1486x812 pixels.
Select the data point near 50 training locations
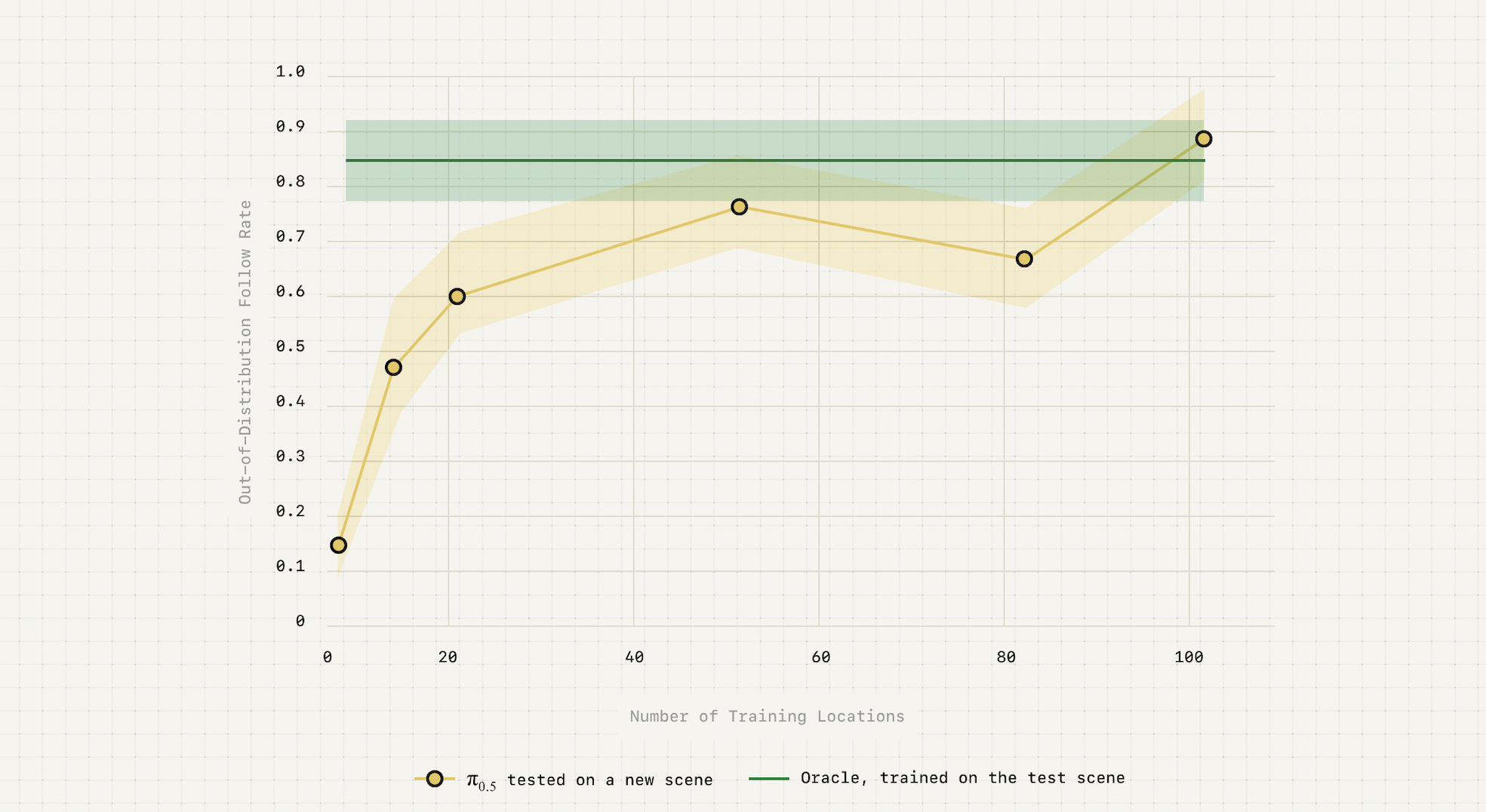point(740,207)
